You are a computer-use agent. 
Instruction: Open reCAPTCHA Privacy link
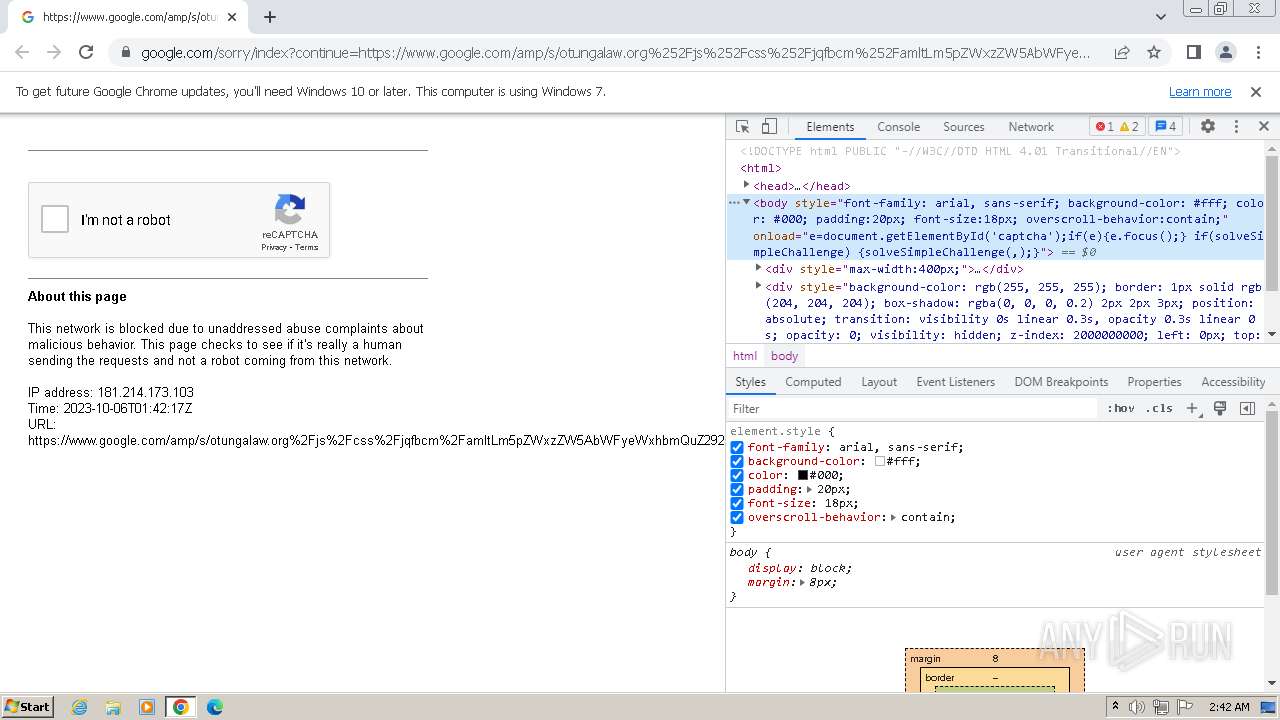point(274,247)
